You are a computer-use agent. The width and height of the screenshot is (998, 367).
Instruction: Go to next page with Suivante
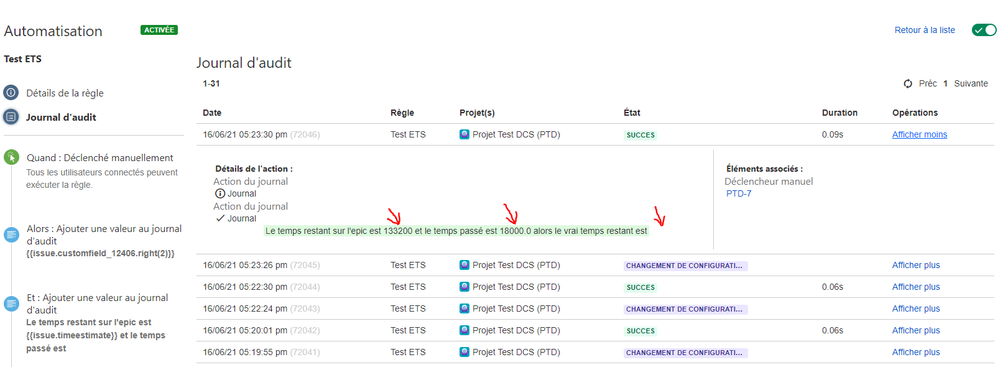click(971, 83)
